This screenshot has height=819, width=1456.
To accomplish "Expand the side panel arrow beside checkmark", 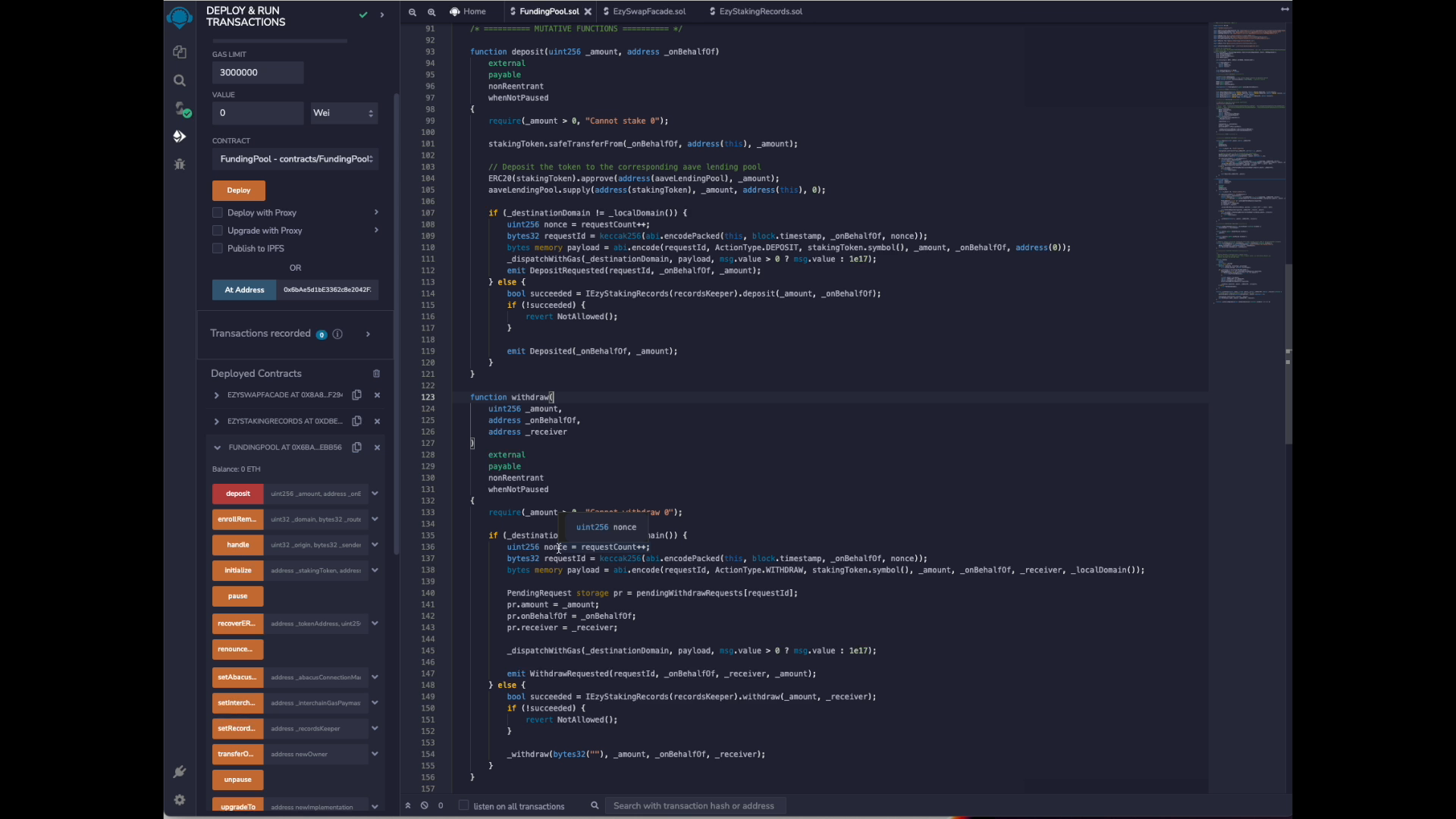I will click(x=382, y=14).
